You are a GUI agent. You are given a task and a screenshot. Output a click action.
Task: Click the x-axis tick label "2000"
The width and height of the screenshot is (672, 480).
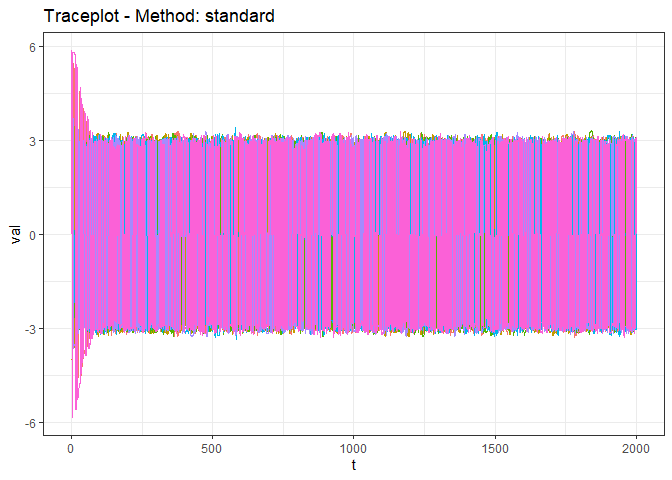tap(637, 446)
